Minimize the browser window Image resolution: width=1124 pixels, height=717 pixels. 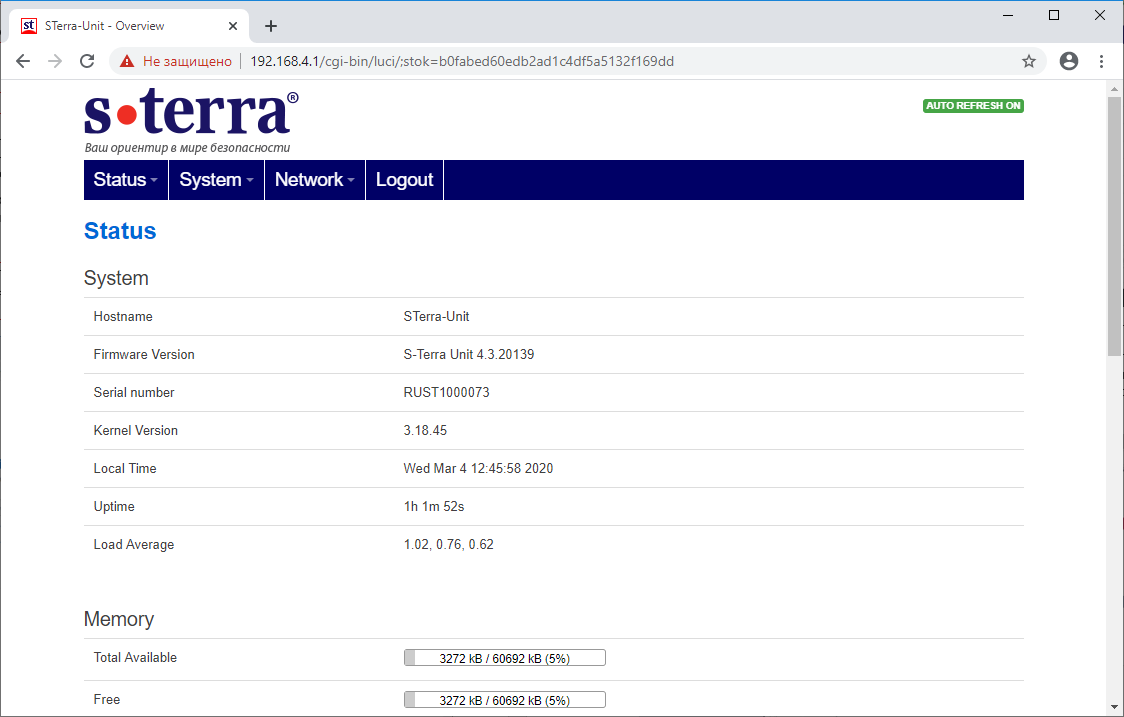click(x=1008, y=15)
